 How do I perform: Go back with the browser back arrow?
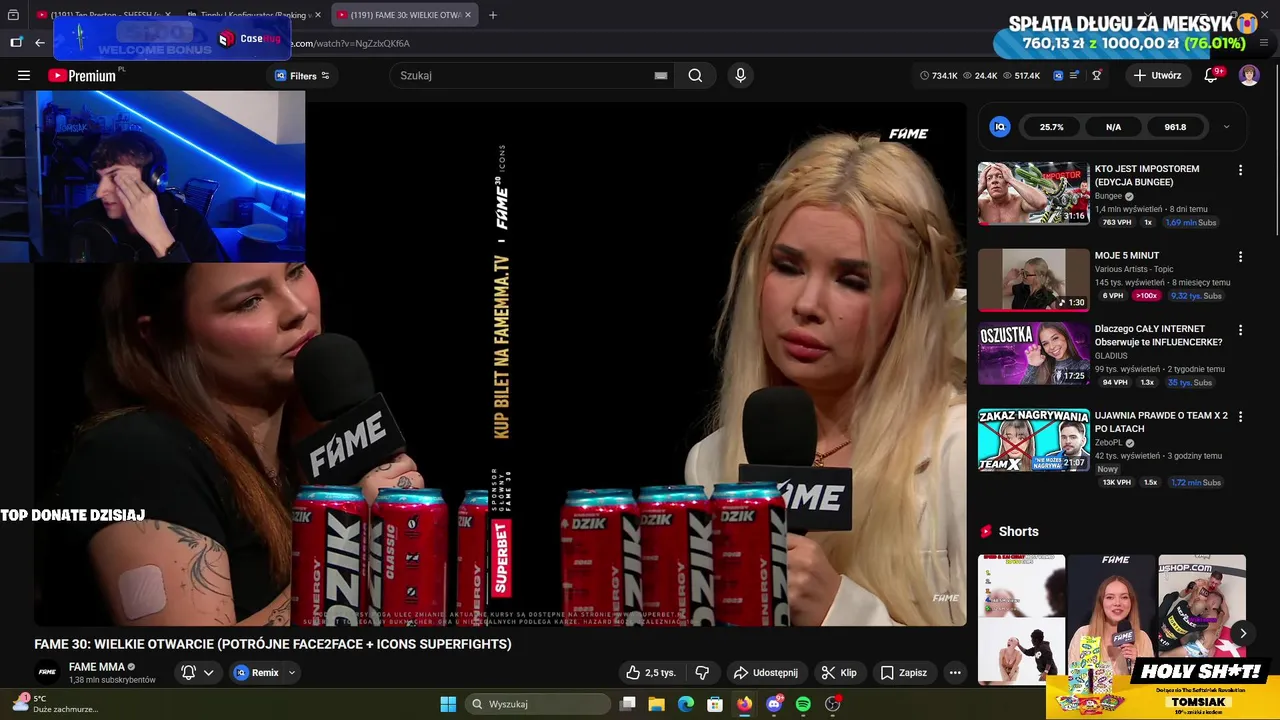[40, 42]
